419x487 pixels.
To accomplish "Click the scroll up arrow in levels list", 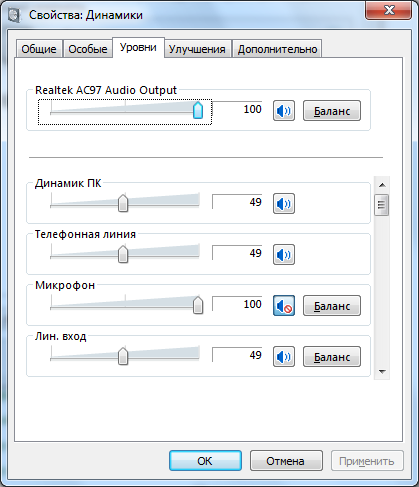I will pos(382,185).
